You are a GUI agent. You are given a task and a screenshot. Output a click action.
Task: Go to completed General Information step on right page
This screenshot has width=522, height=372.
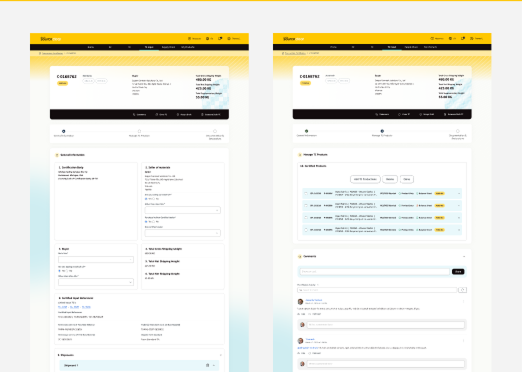coord(306,133)
